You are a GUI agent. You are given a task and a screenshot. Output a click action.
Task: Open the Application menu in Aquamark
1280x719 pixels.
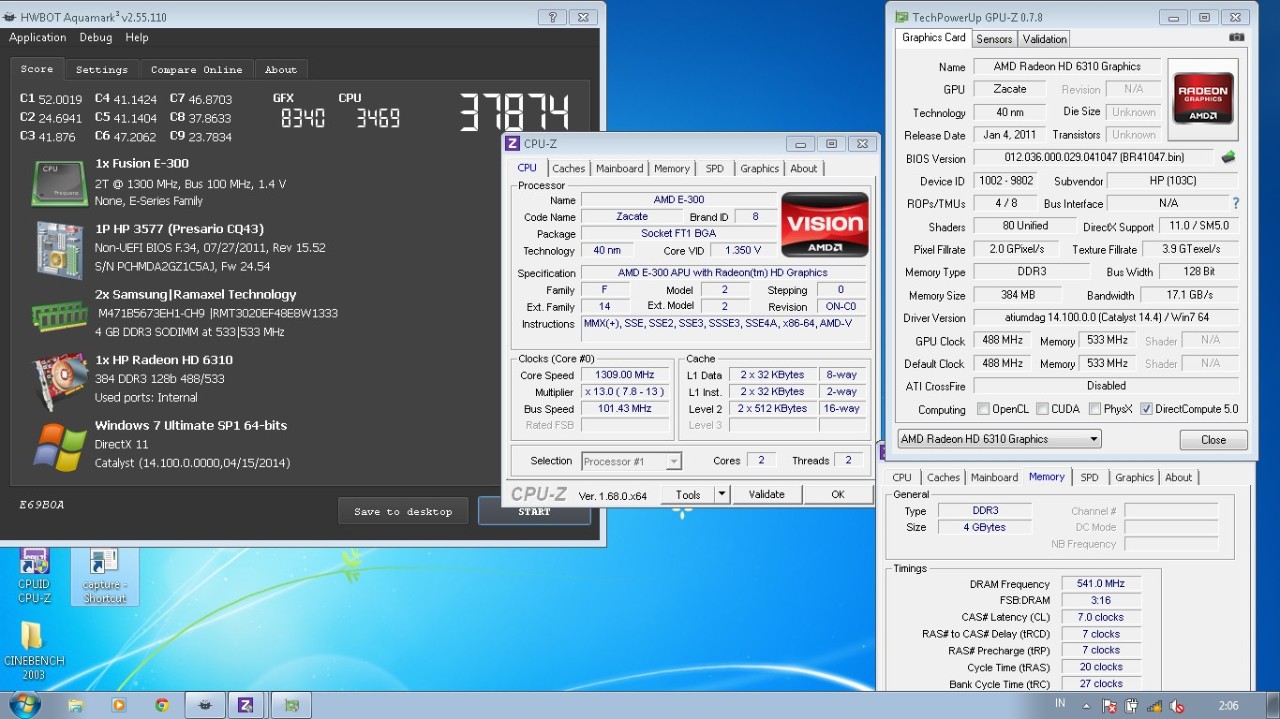click(x=37, y=37)
